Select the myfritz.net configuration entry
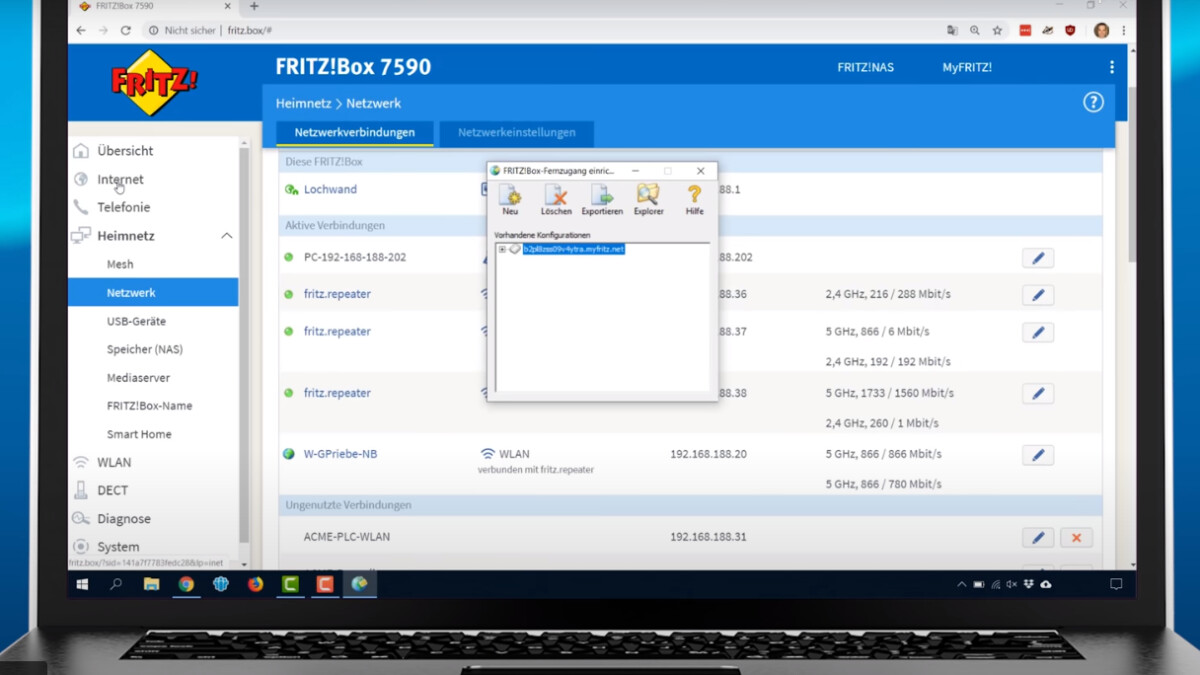The image size is (1200, 675). pyautogui.click(x=573, y=249)
